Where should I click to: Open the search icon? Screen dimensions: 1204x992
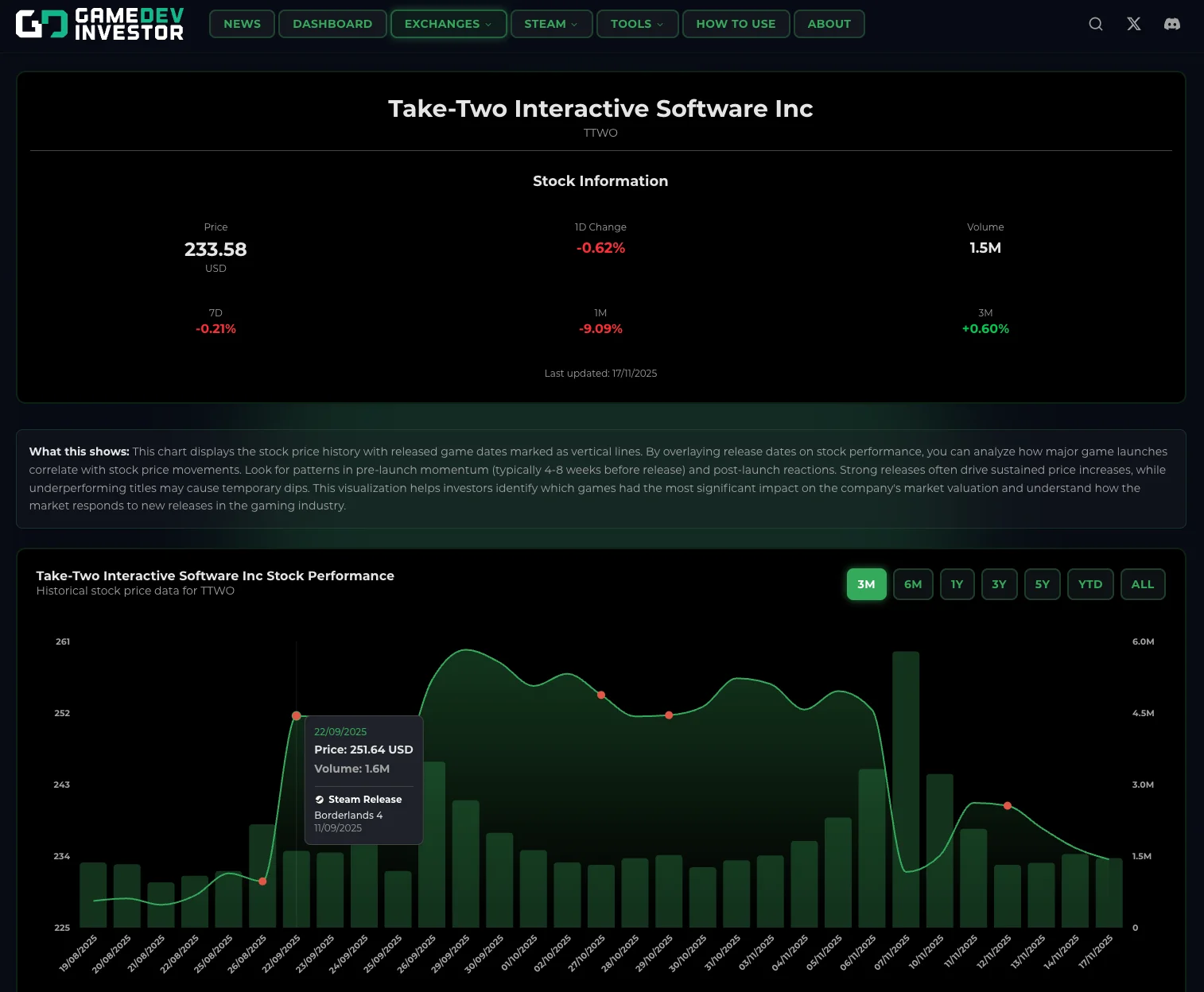pyautogui.click(x=1095, y=24)
